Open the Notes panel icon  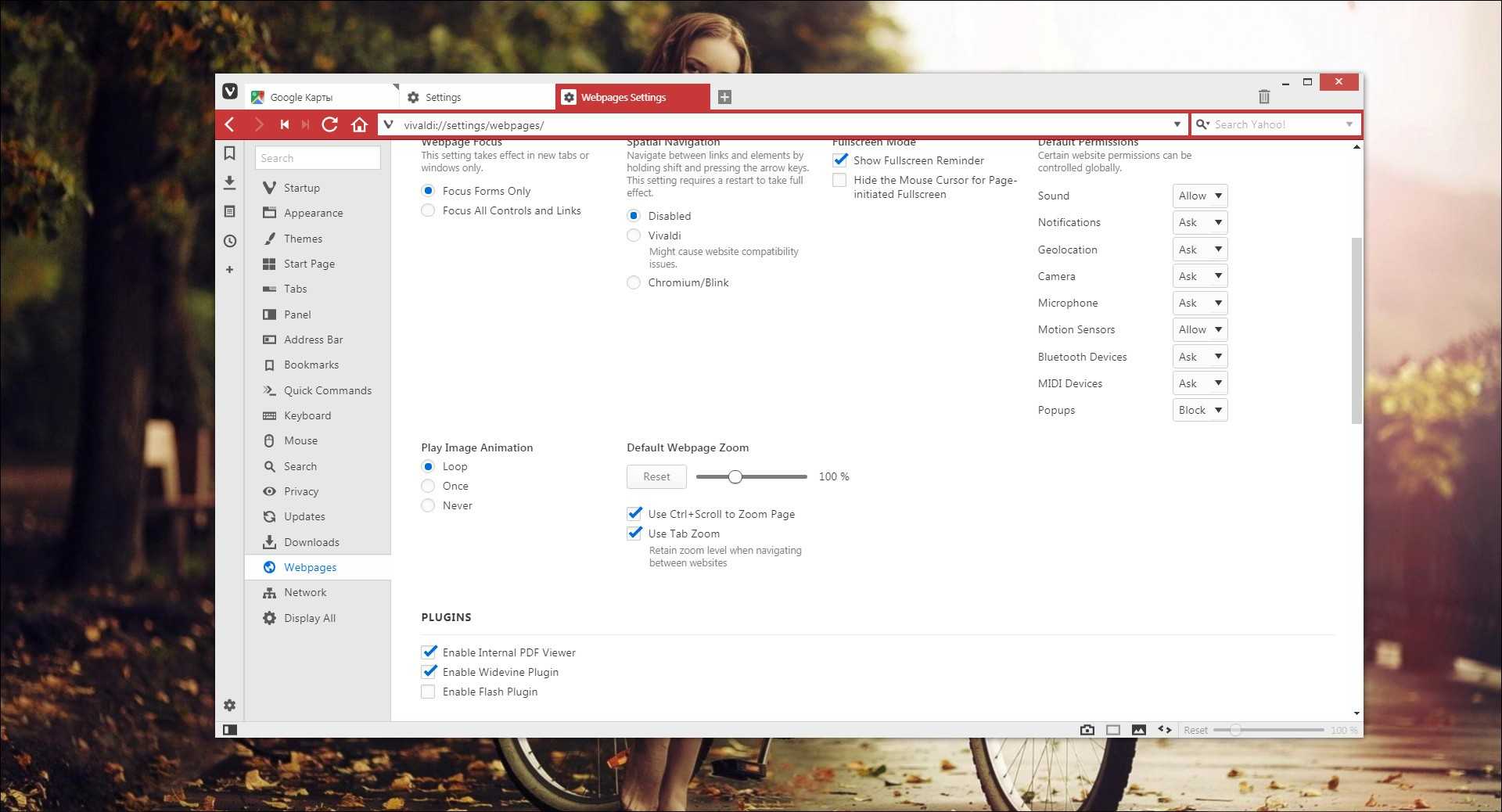229,211
